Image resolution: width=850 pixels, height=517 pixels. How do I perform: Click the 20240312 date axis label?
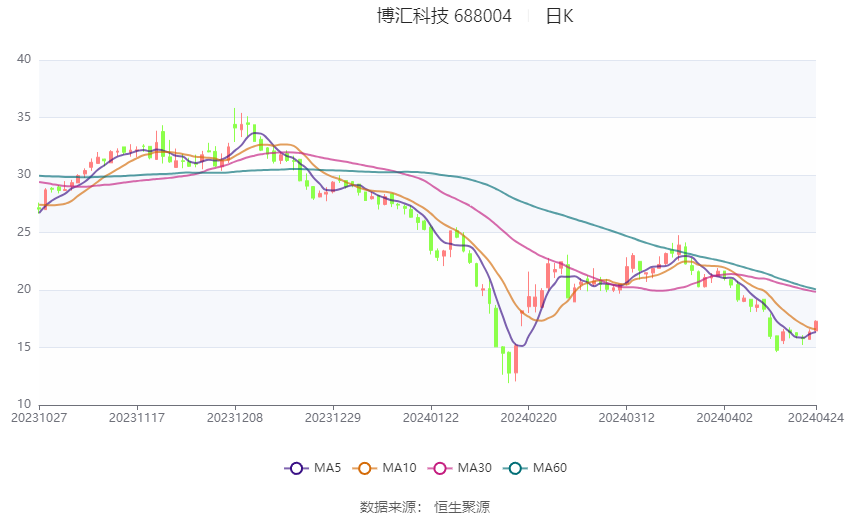627,418
